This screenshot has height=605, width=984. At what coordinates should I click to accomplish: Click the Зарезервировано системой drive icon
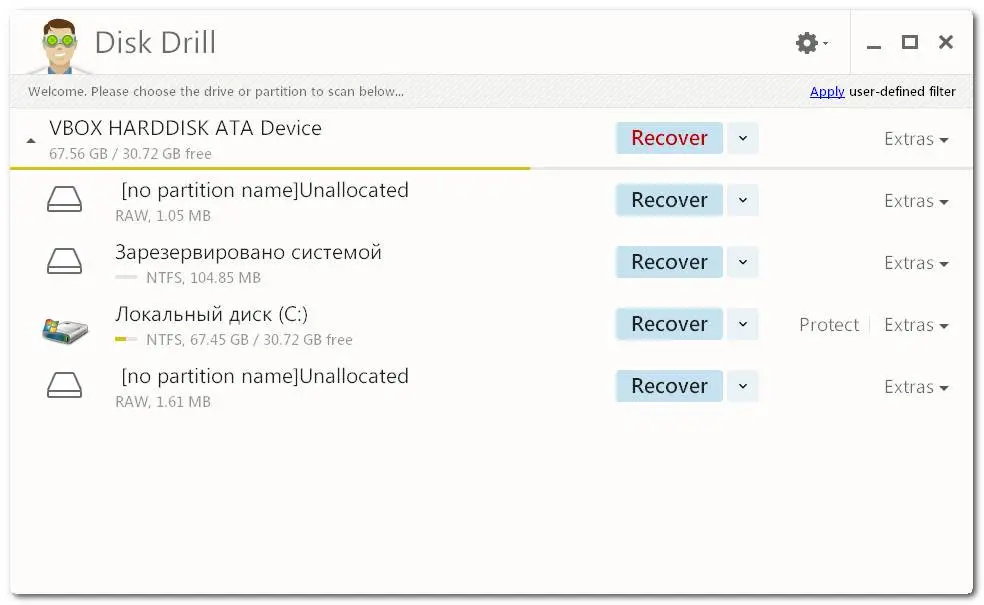coord(65,261)
